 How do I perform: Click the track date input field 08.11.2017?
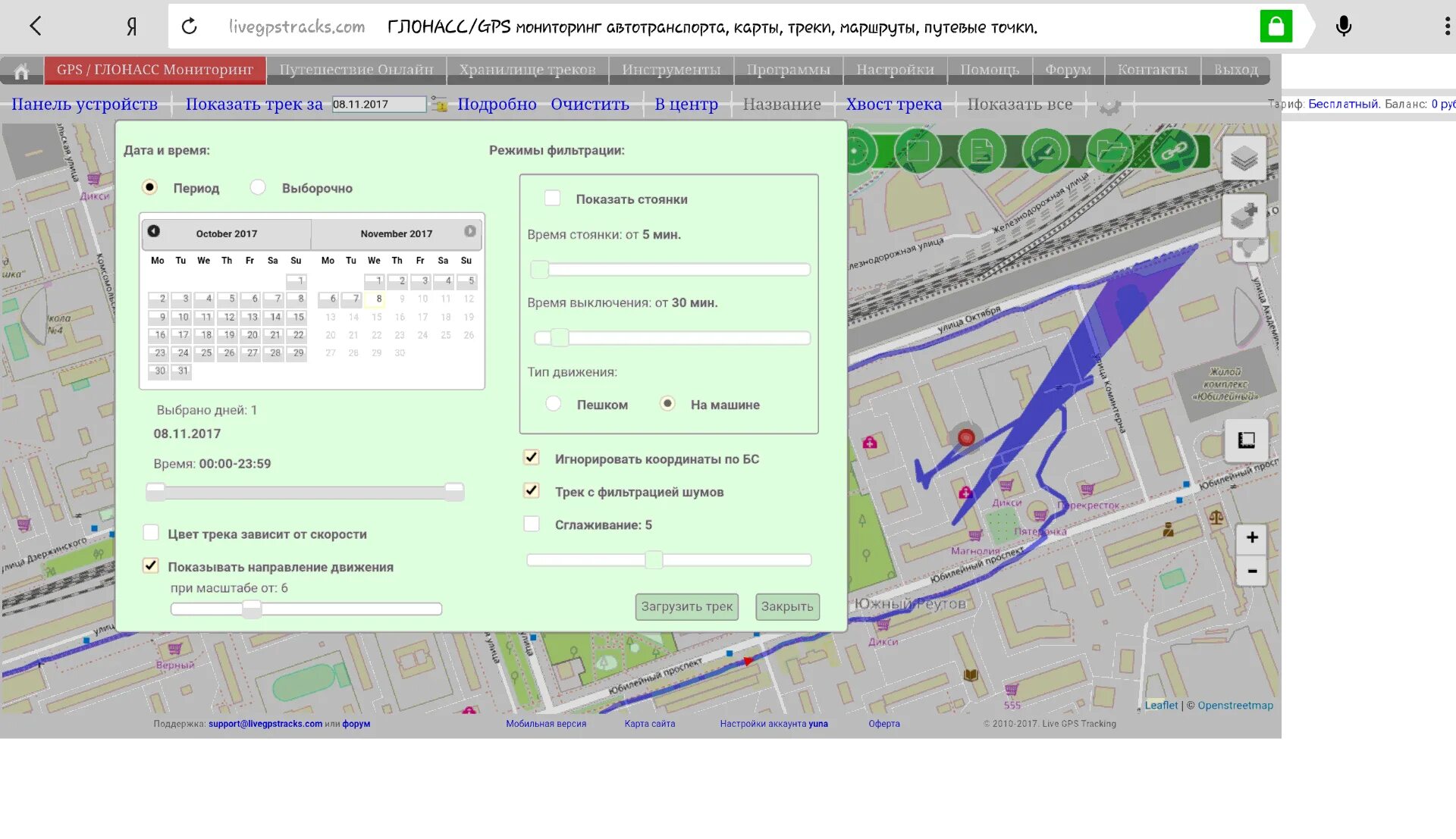(x=379, y=104)
